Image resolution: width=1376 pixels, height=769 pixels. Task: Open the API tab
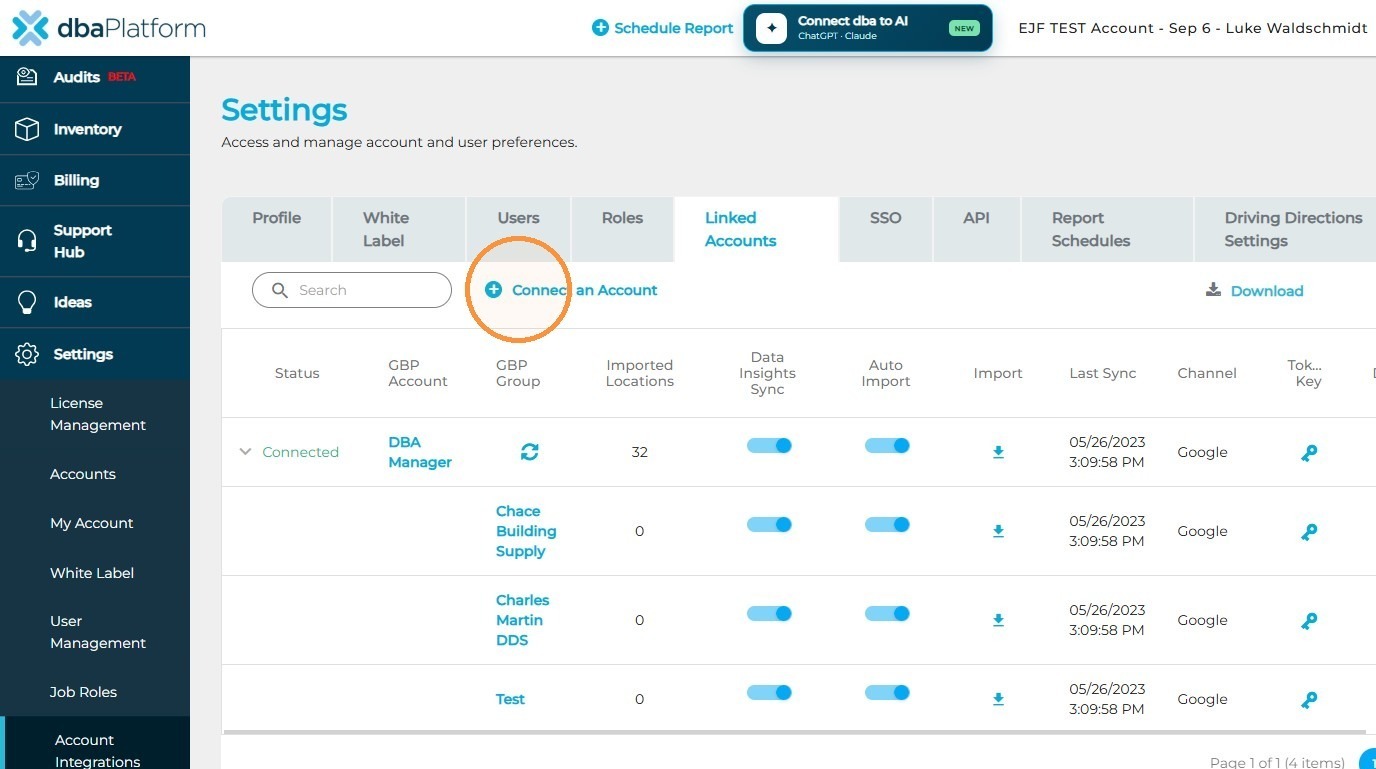coord(976,229)
